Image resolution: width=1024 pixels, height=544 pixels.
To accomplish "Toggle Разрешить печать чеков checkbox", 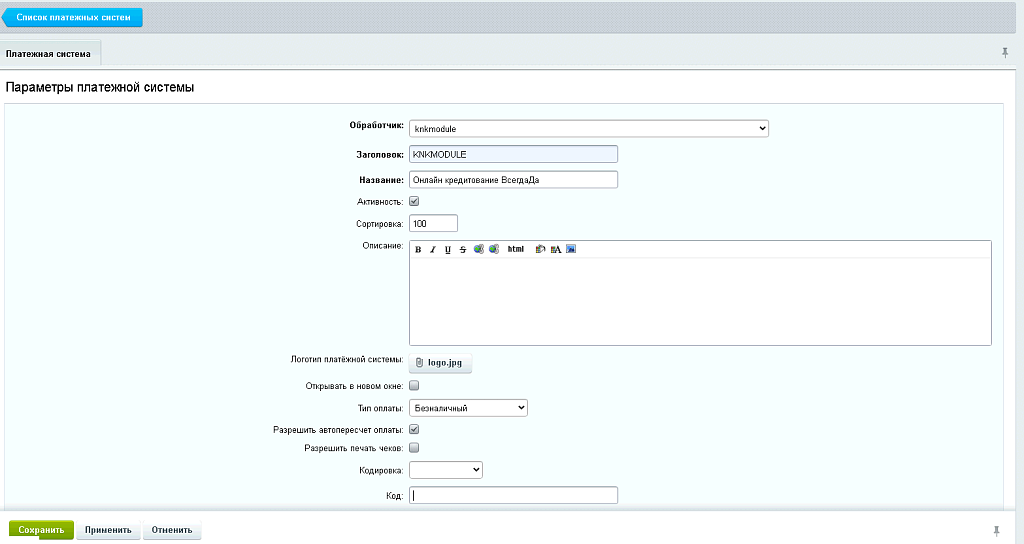I will pyautogui.click(x=415, y=448).
